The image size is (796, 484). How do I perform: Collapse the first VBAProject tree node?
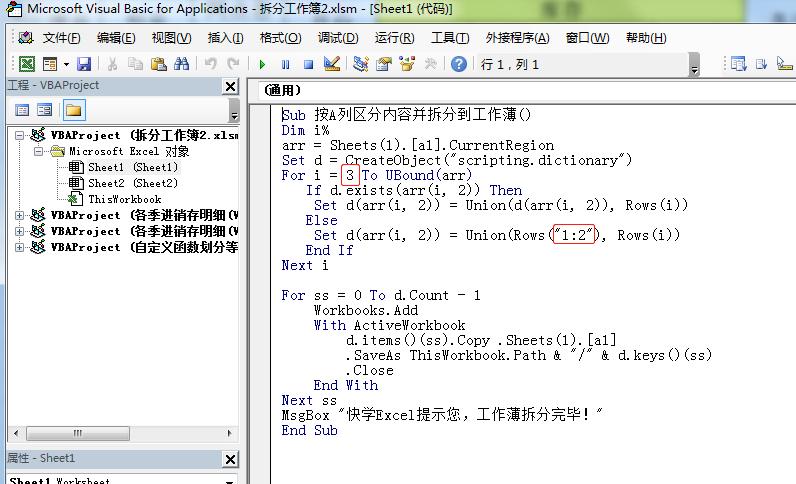20,135
